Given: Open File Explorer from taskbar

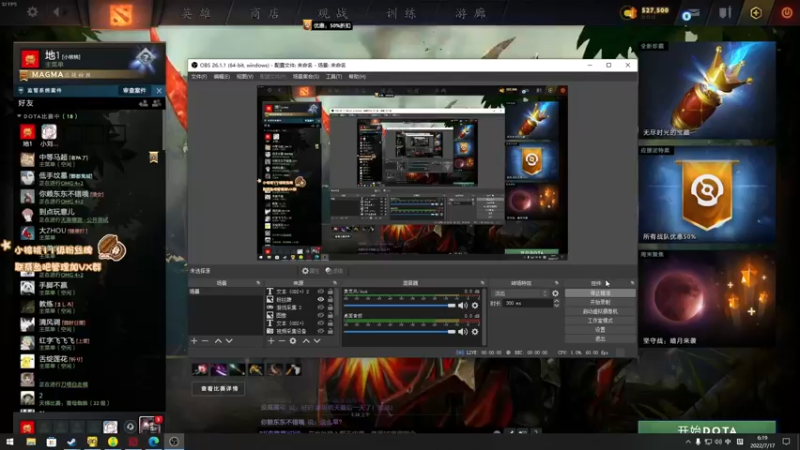Looking at the screenshot, I should click(31, 442).
